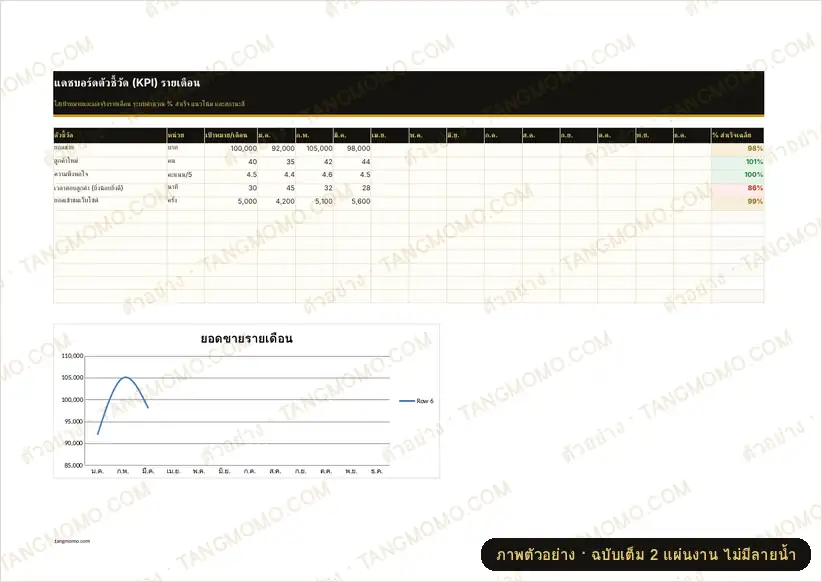The width and height of the screenshot is (822, 582).
Task: Click the cell showing 42
Action: (315, 162)
